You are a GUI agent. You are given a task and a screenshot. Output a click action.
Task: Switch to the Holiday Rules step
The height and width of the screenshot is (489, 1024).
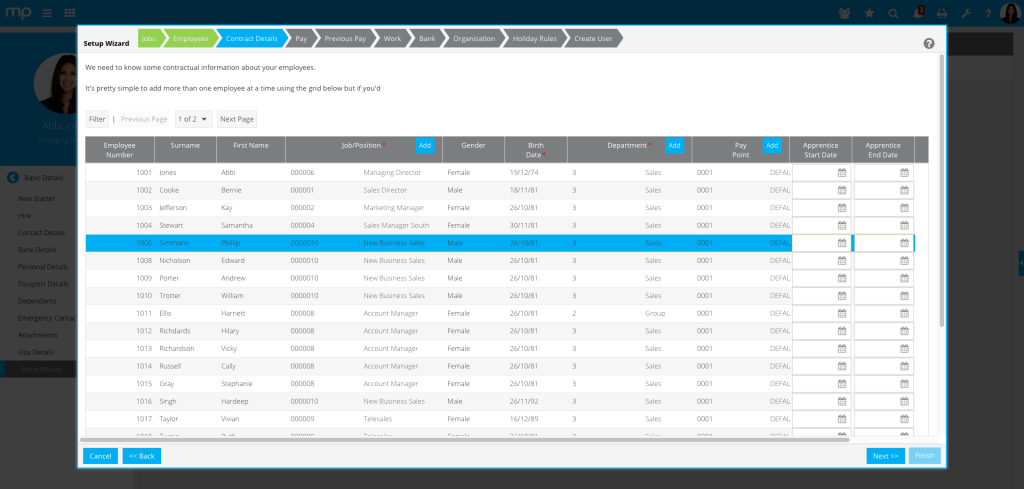click(533, 38)
